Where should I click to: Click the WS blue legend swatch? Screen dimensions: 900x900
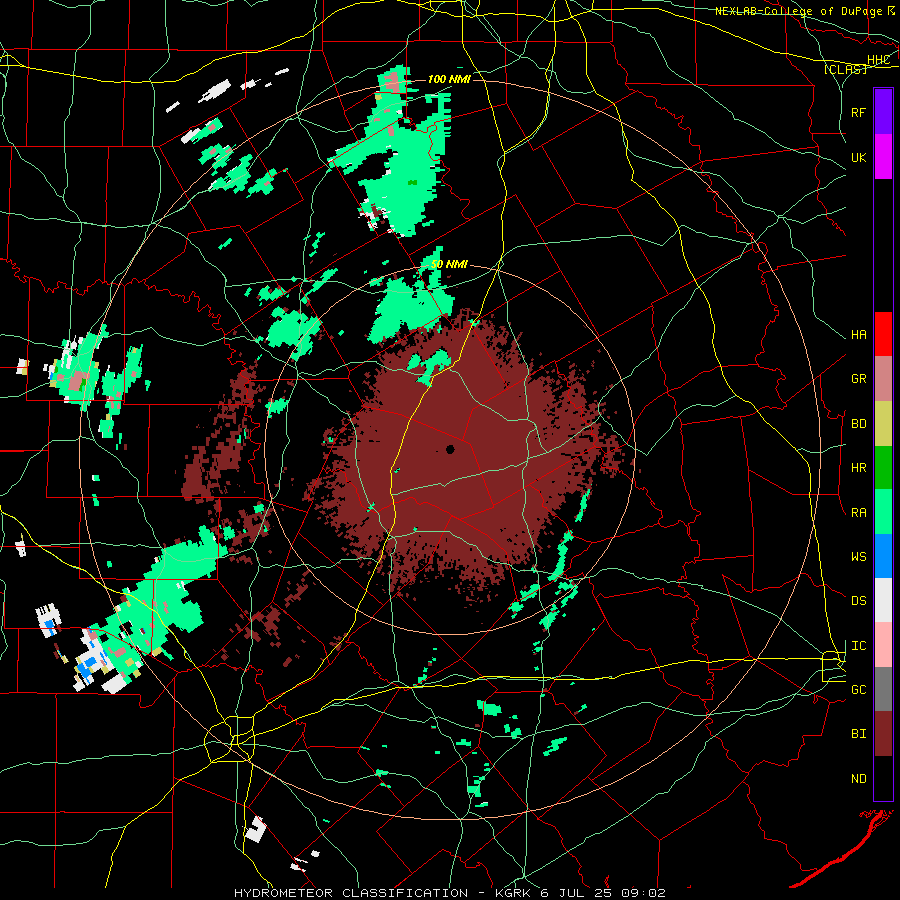[883, 556]
